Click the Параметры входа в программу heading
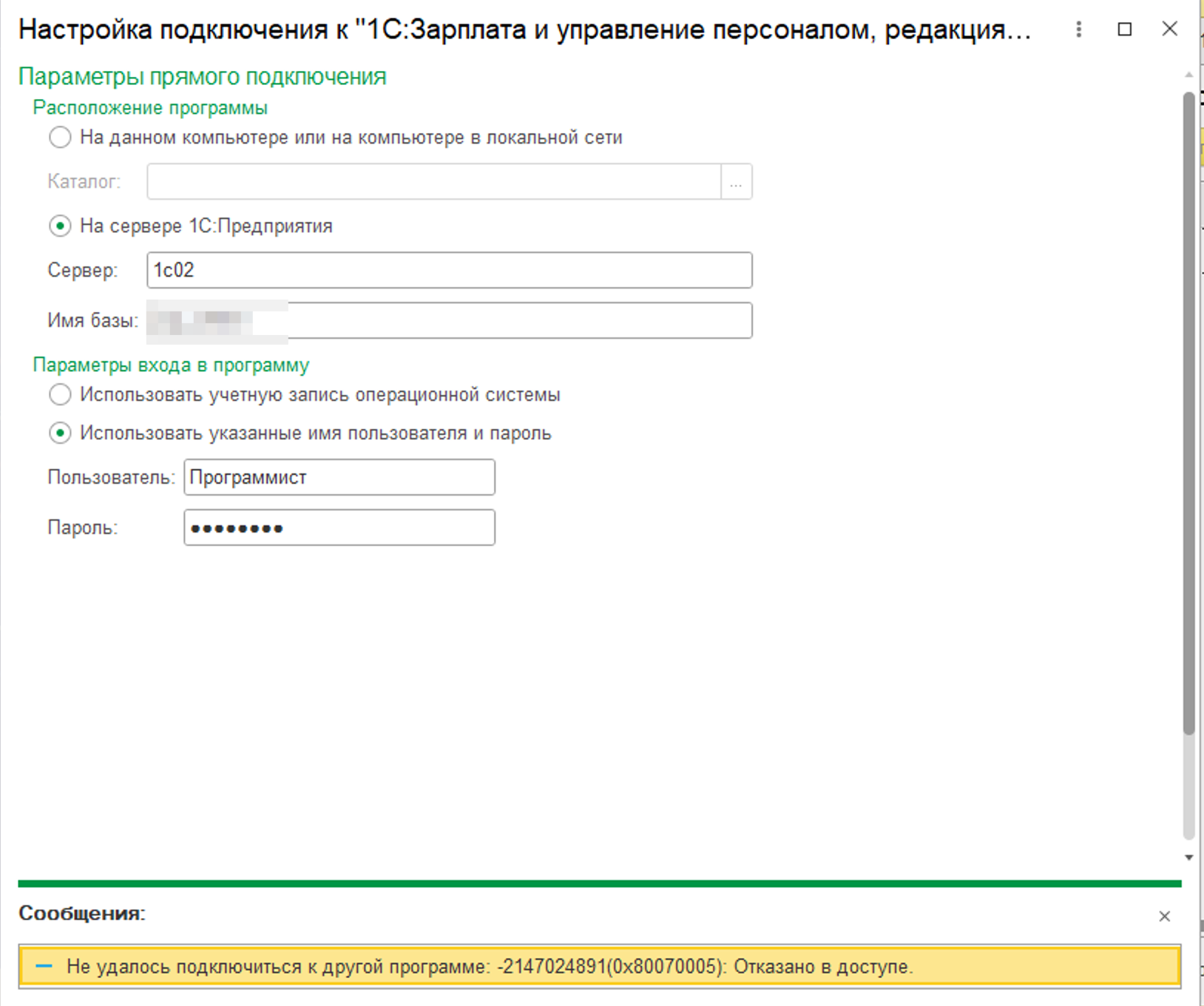This screenshot has width=1204, height=1006. (x=171, y=364)
